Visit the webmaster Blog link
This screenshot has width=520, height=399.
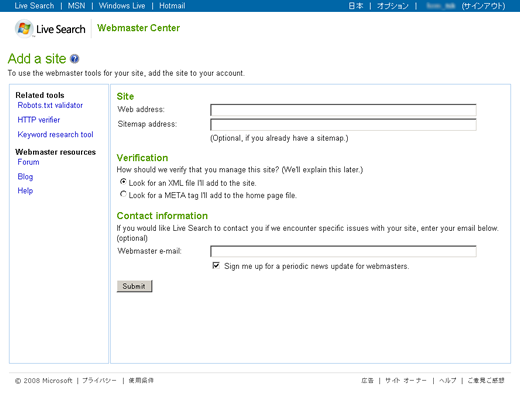(25, 176)
